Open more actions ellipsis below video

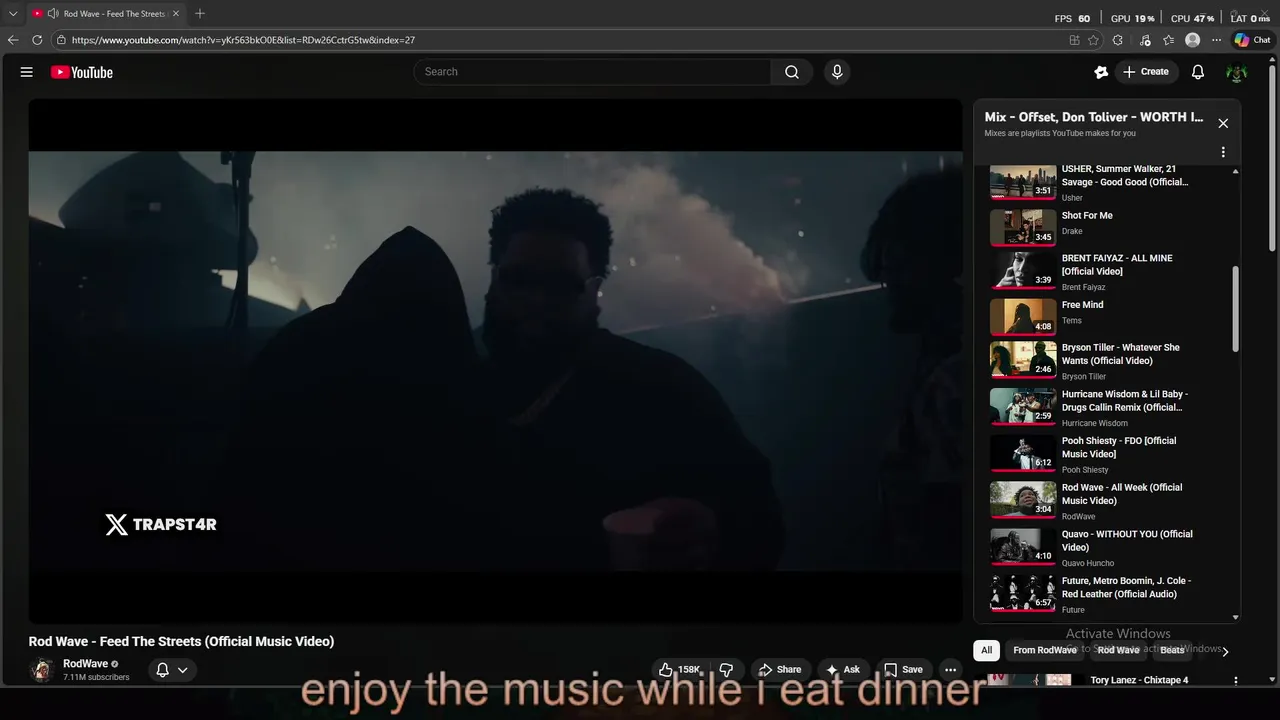click(951, 670)
